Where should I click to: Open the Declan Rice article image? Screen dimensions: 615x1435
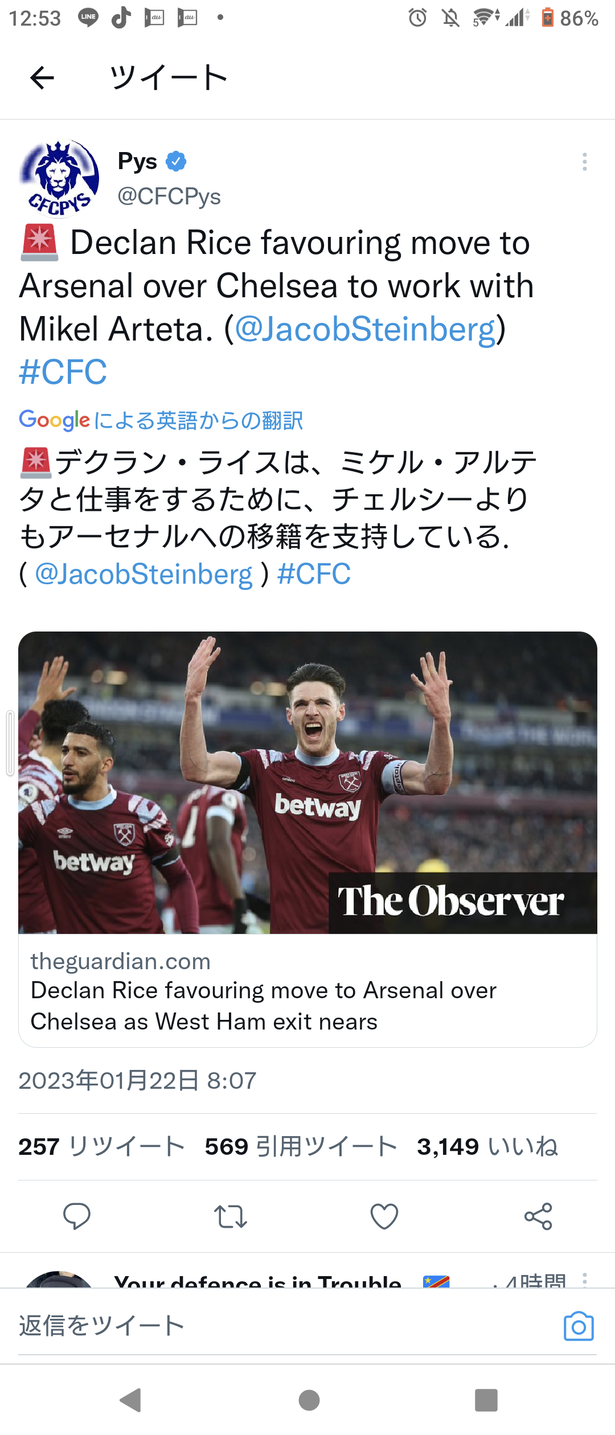pos(308,782)
